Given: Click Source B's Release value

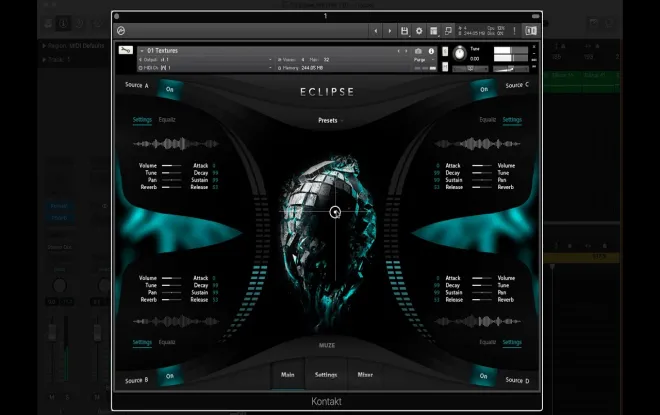Looking at the screenshot, I should 215,300.
